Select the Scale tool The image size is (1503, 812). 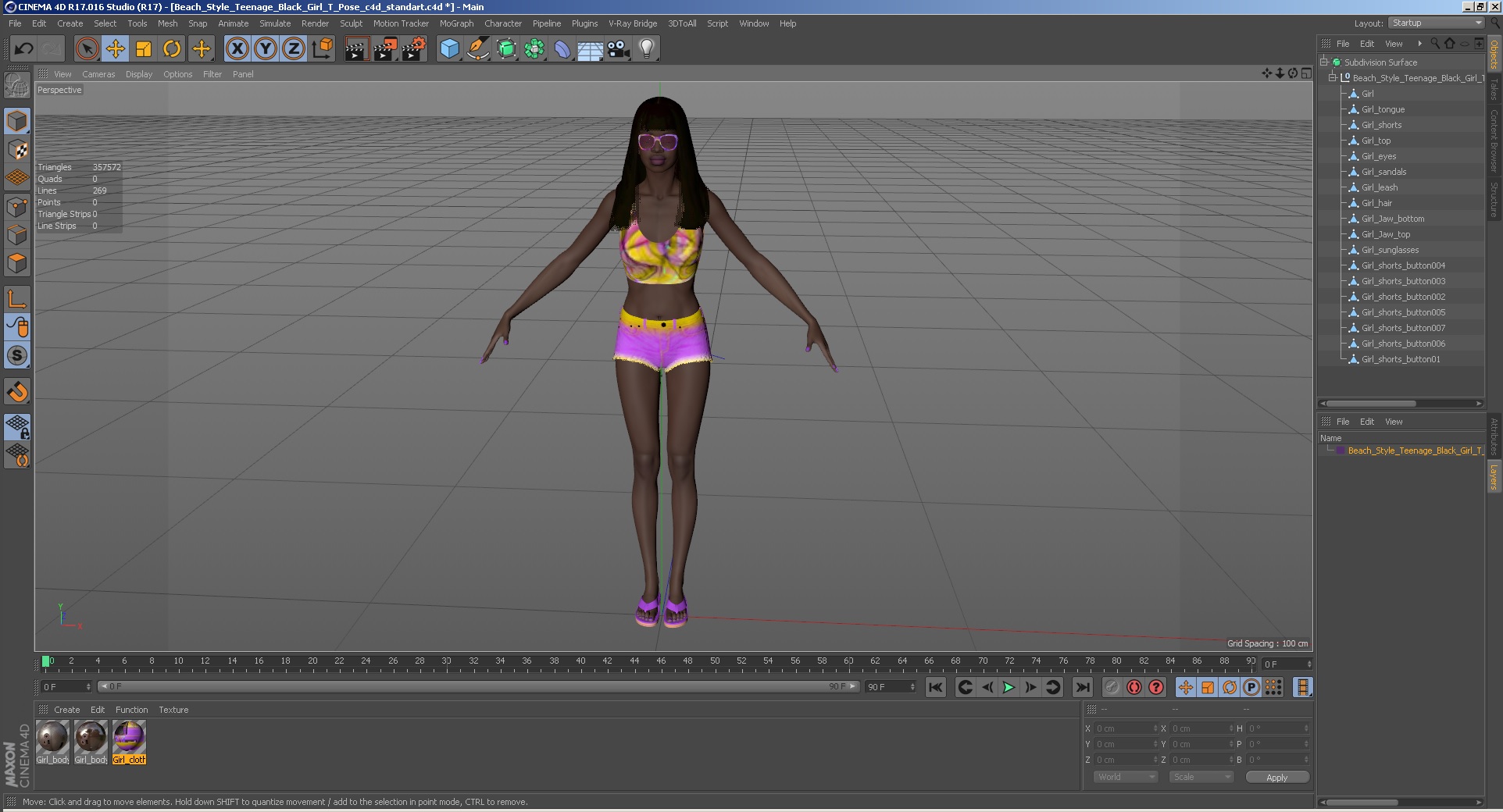(144, 49)
